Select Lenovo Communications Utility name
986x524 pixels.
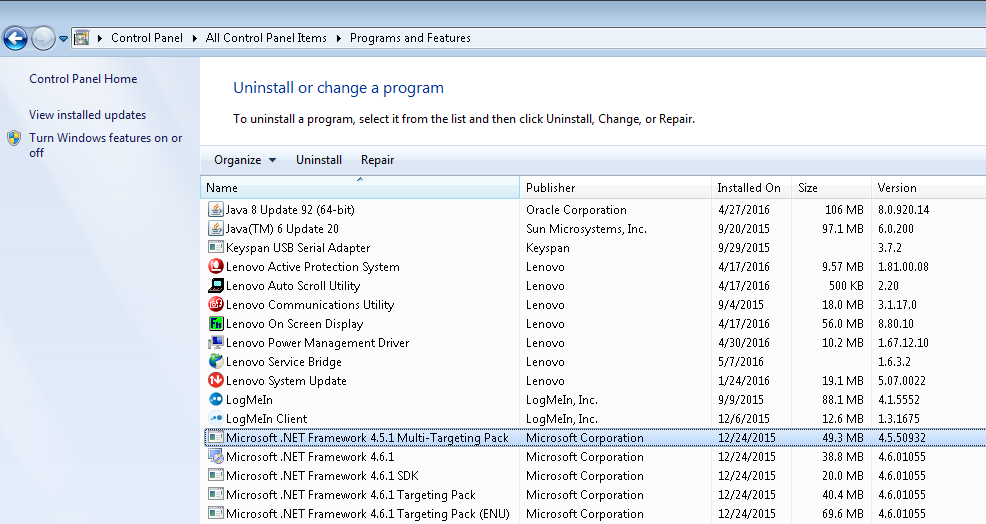pyautogui.click(x=309, y=304)
